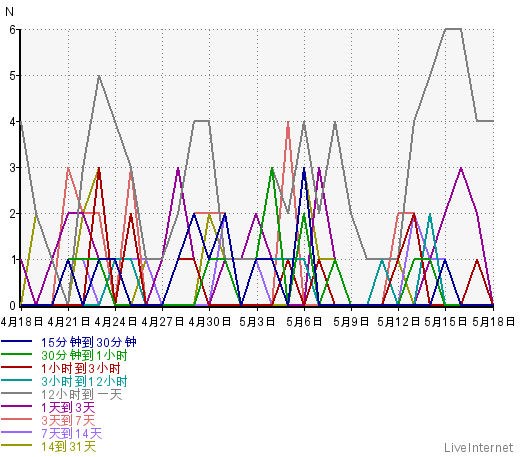The image size is (520, 457).
Task: Click the 7天到14天 legend label
Action: [72, 433]
